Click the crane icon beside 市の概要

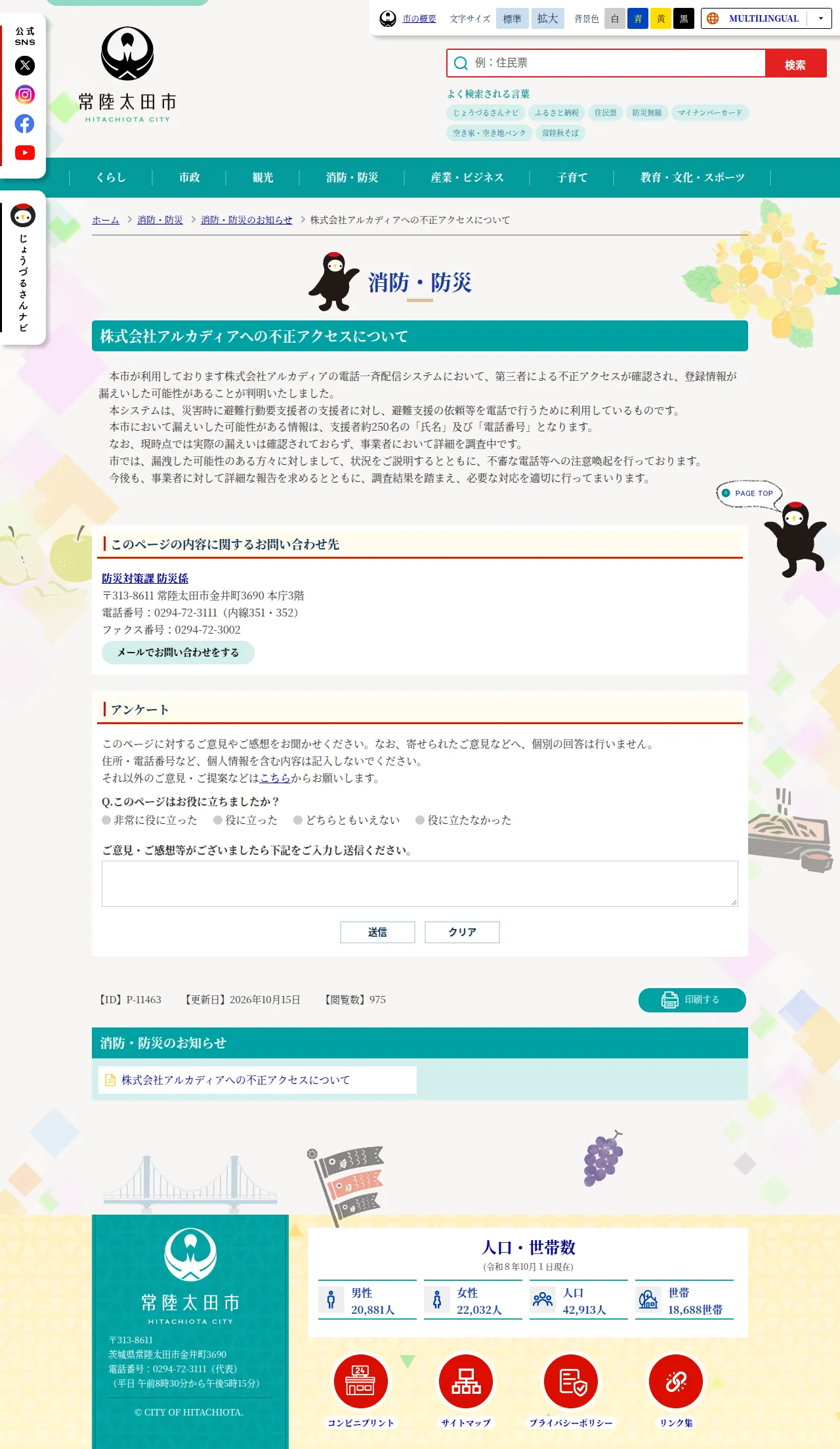[x=388, y=19]
